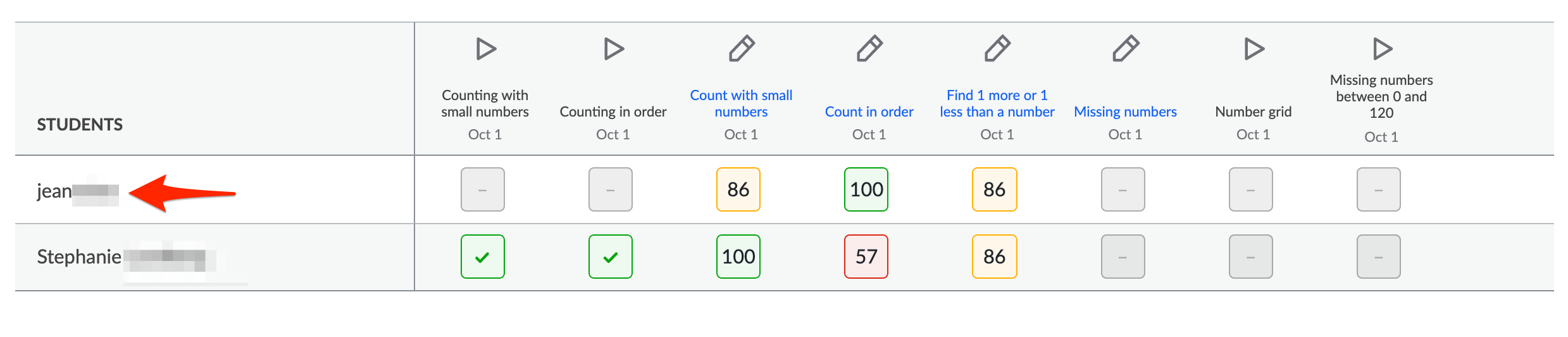Click the video icon above Counting in order
Image resolution: width=1568 pixels, height=337 pixels.
click(614, 49)
